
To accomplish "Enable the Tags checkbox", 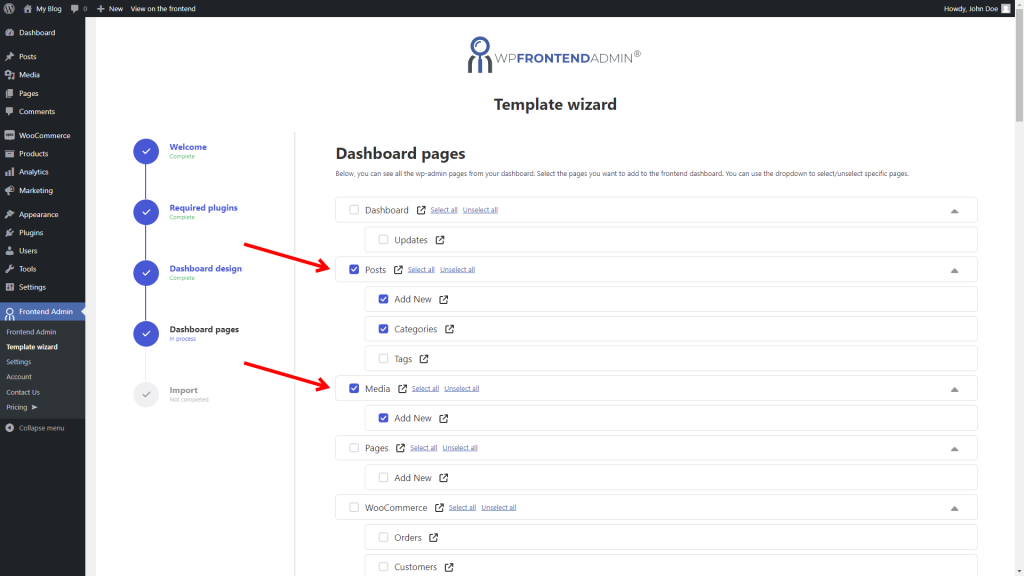I will tap(384, 359).
